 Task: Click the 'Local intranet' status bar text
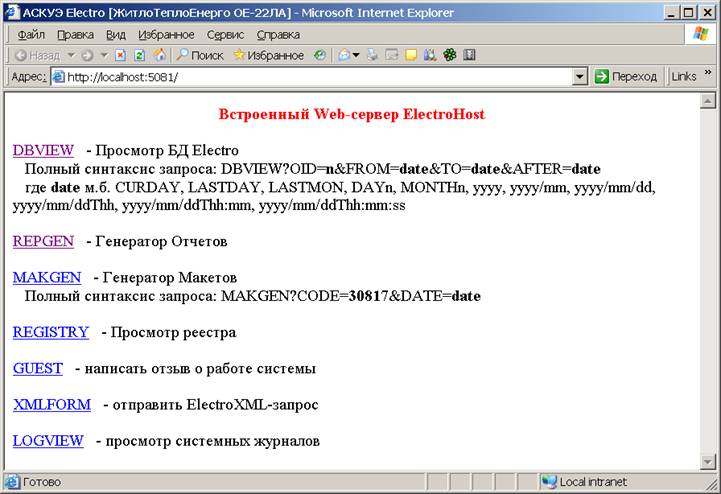coord(593,482)
